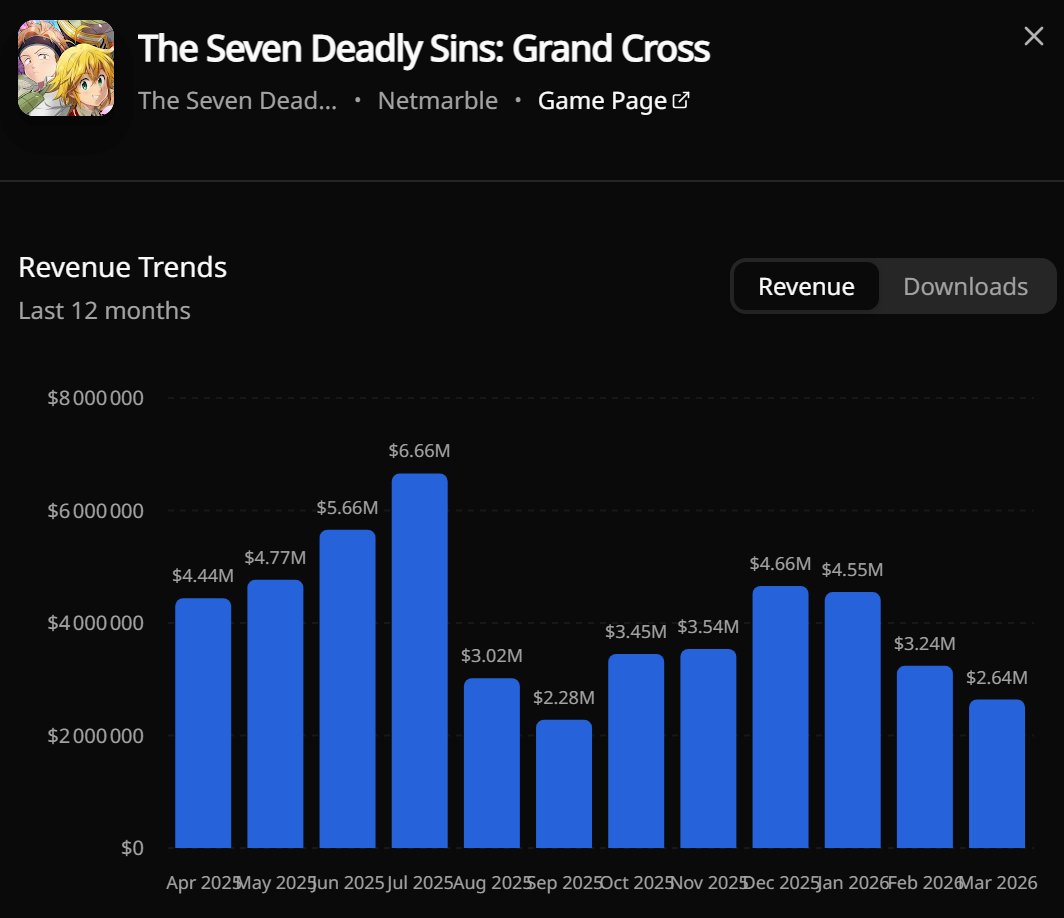Click the $6.66M value label

click(419, 451)
